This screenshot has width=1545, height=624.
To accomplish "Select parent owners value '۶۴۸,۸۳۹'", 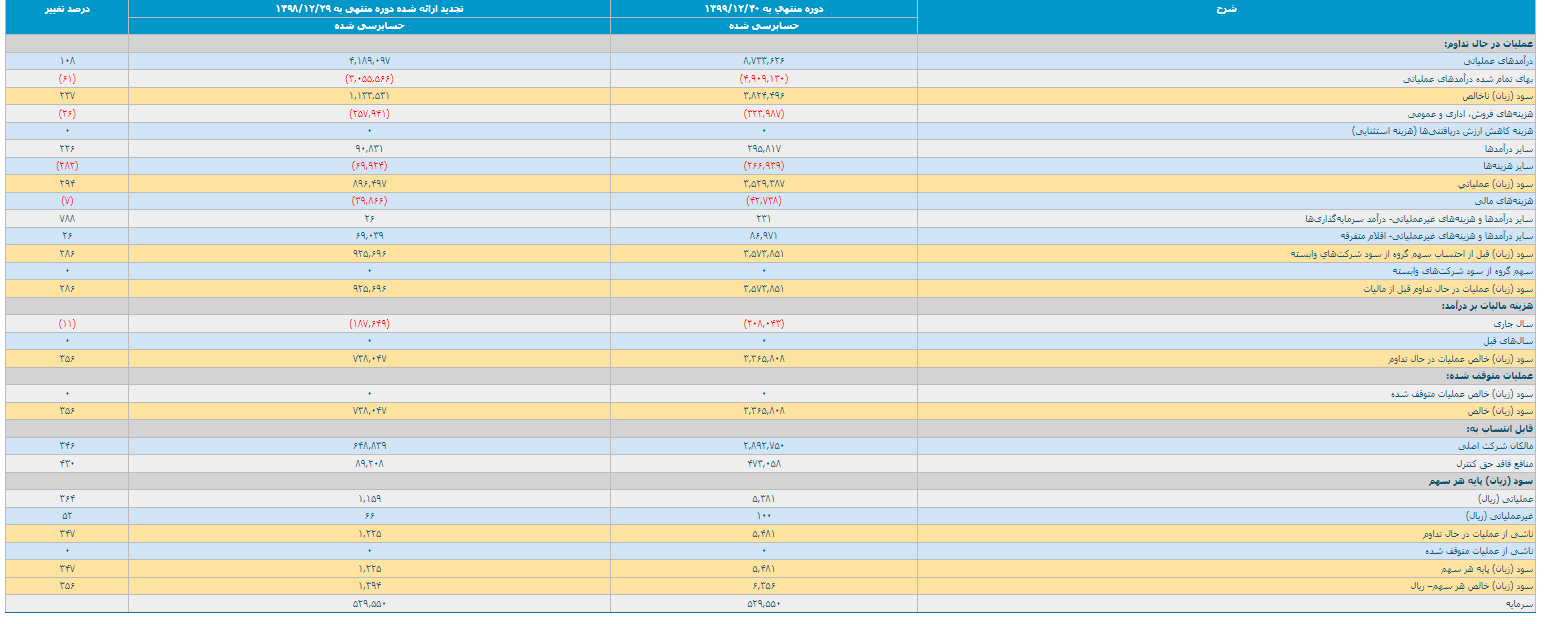I will (x=369, y=447).
